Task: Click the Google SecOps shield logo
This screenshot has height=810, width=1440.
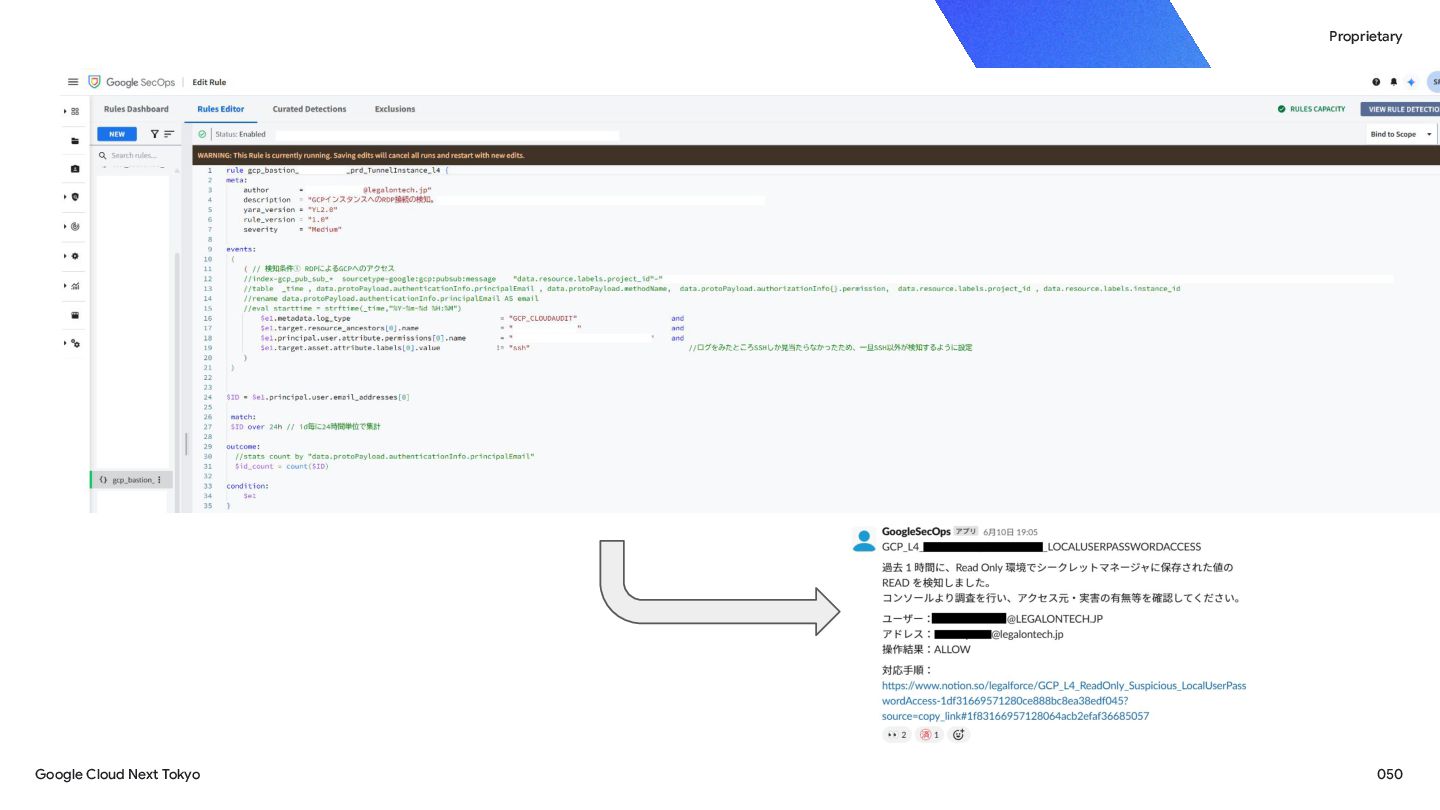Action: pyautogui.click(x=95, y=82)
